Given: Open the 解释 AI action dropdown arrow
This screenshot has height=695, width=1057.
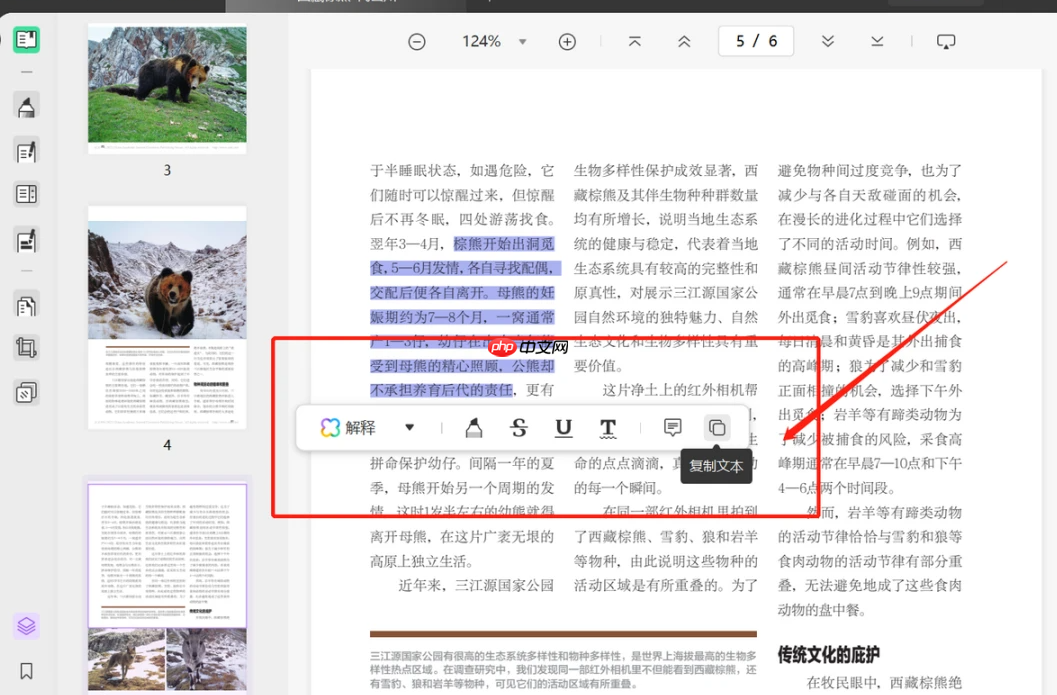Looking at the screenshot, I should point(410,427).
